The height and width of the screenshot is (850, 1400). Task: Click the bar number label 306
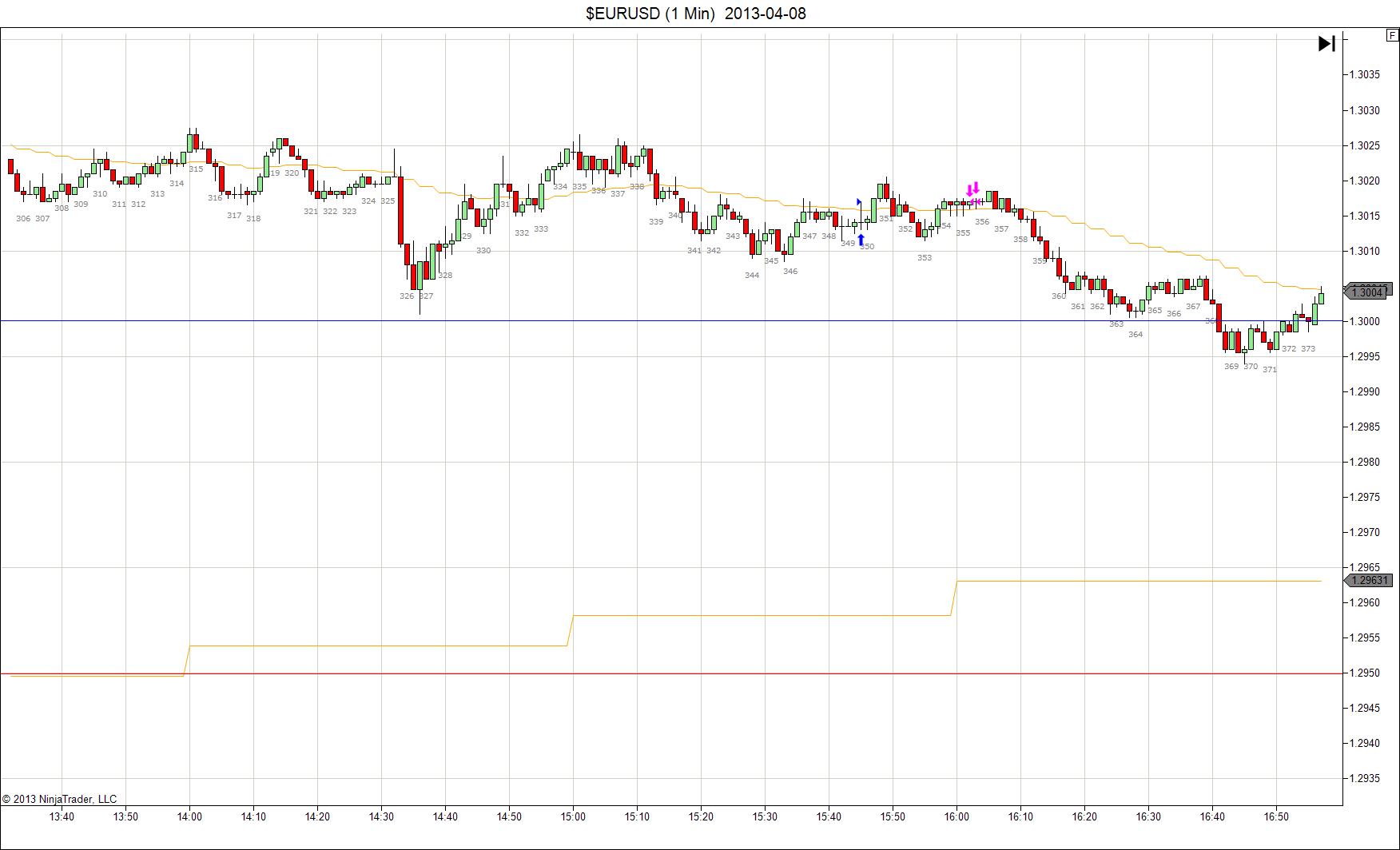coord(23,218)
